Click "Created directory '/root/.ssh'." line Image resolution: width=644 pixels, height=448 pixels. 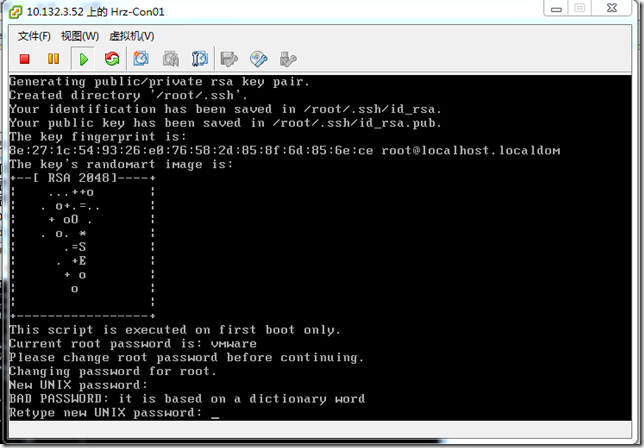pos(128,95)
